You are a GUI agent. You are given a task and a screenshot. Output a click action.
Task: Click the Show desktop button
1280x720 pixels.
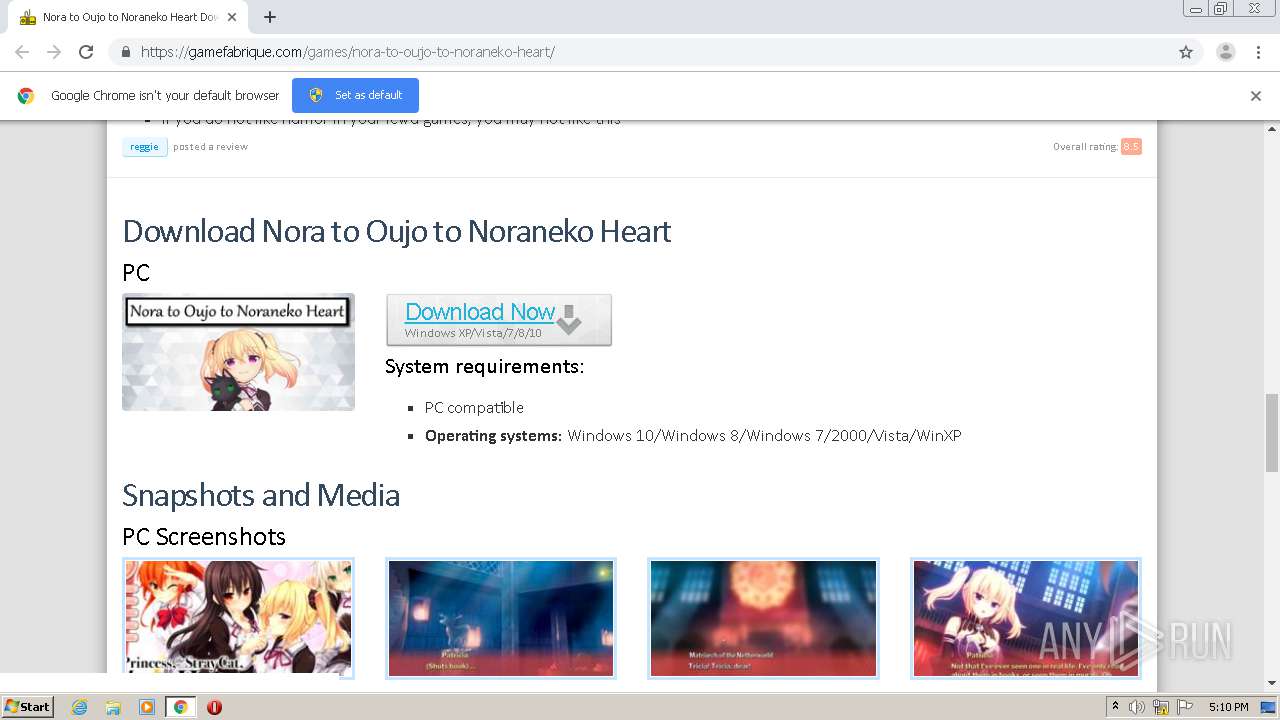[1269, 707]
